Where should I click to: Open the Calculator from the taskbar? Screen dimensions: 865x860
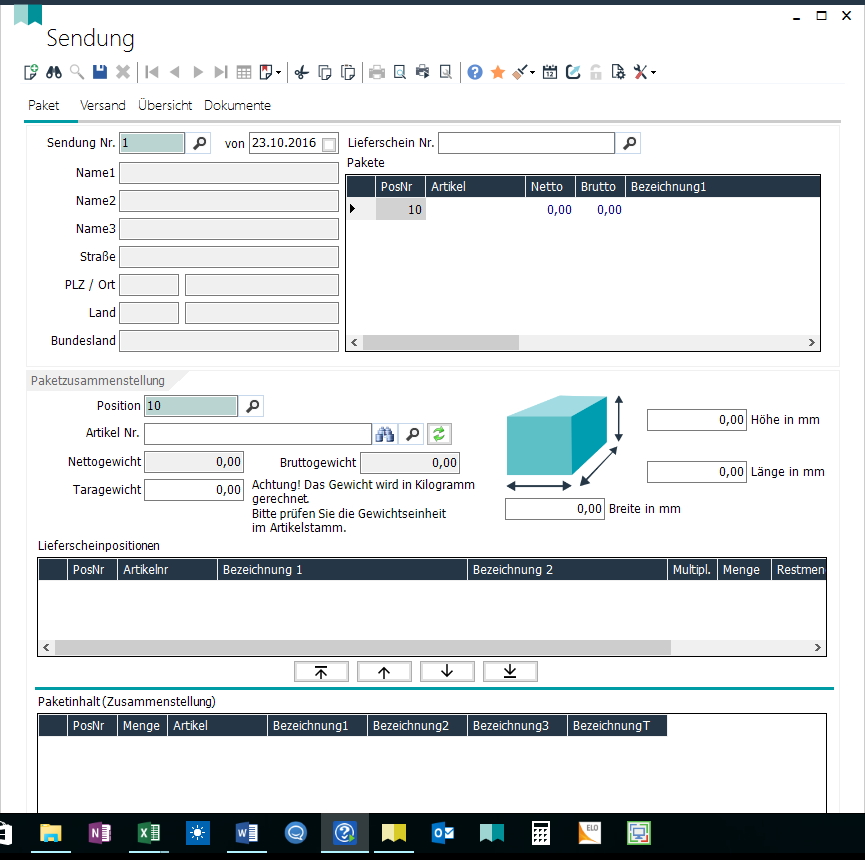(x=541, y=833)
